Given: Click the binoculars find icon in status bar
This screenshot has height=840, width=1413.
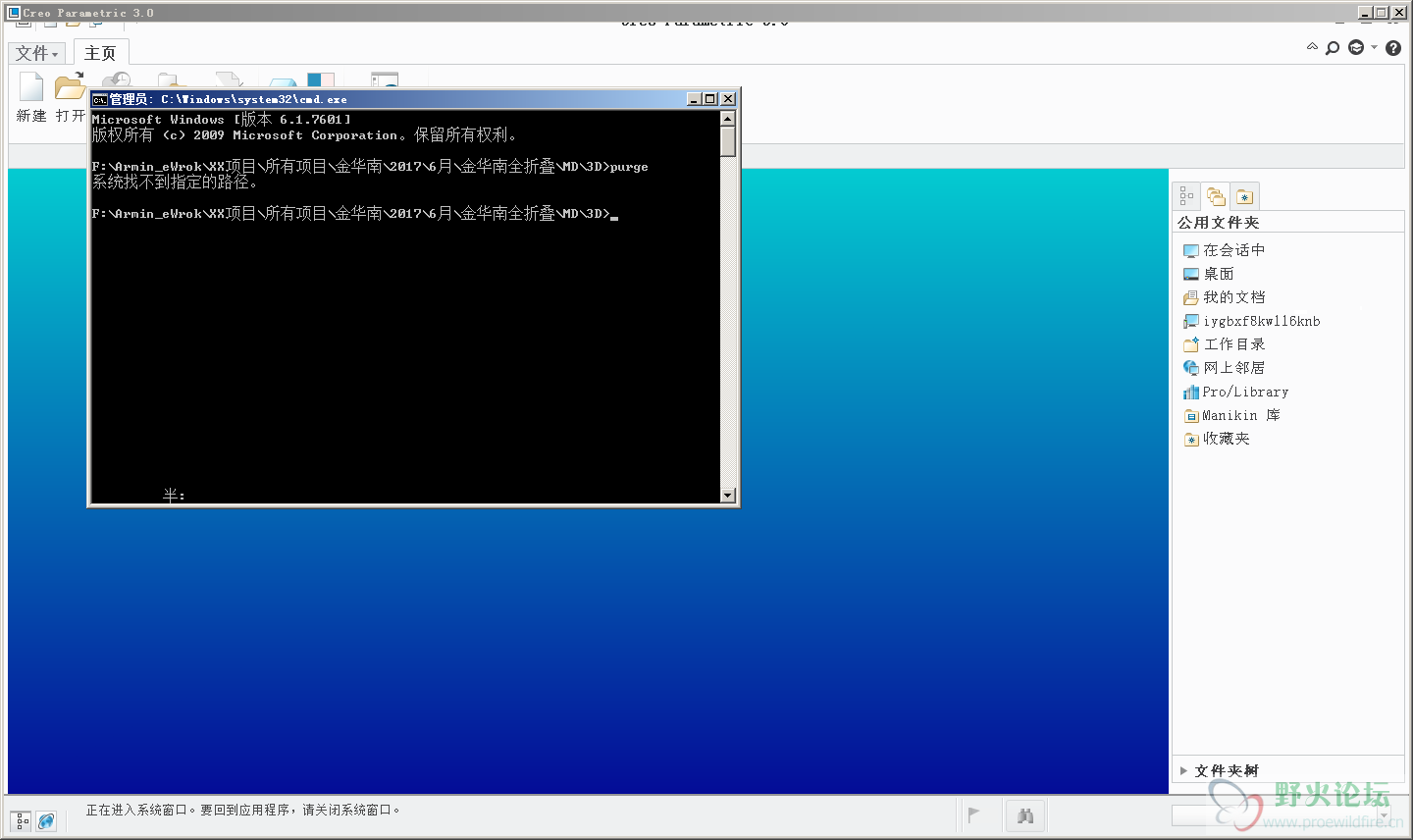Looking at the screenshot, I should 1025,815.
